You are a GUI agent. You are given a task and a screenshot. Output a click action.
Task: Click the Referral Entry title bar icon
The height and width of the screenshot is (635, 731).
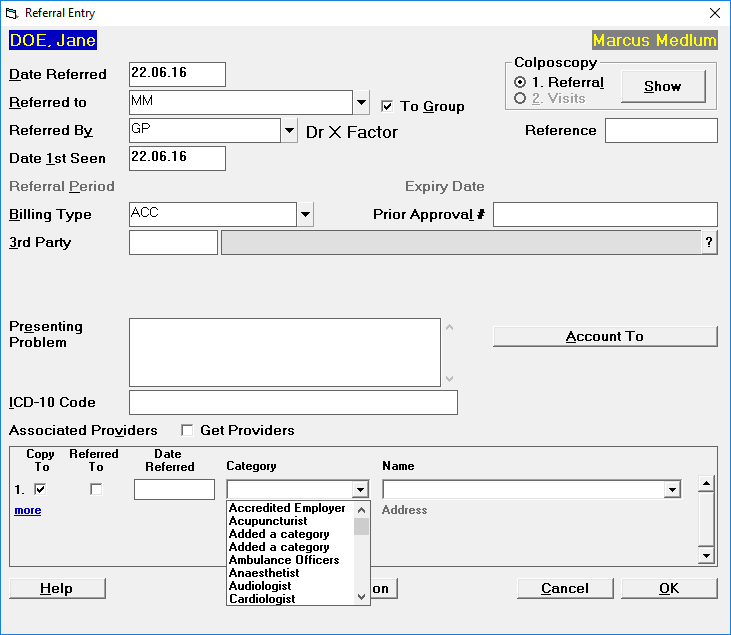[x=12, y=13]
